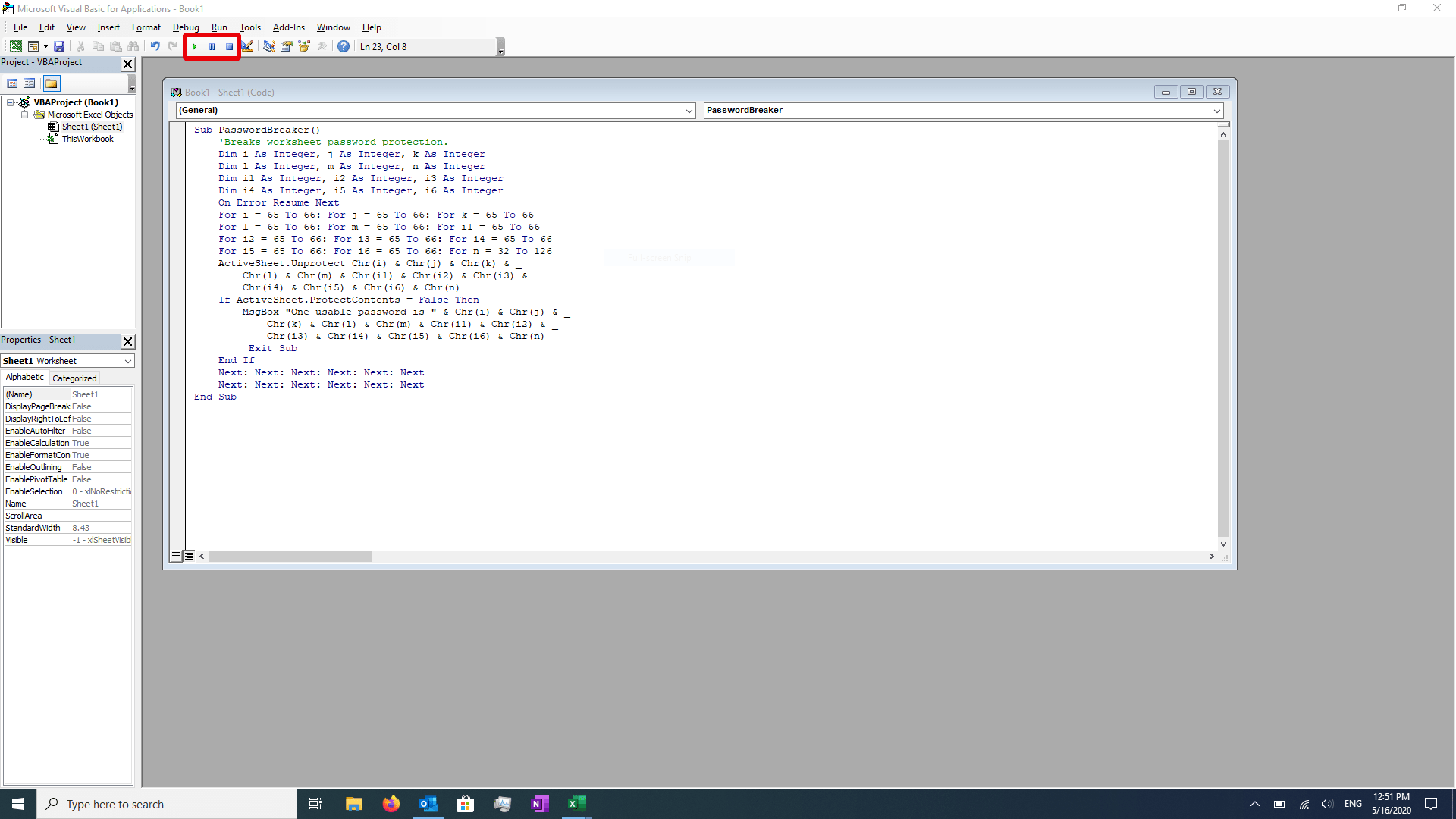Open the Debug menu

coord(185,27)
